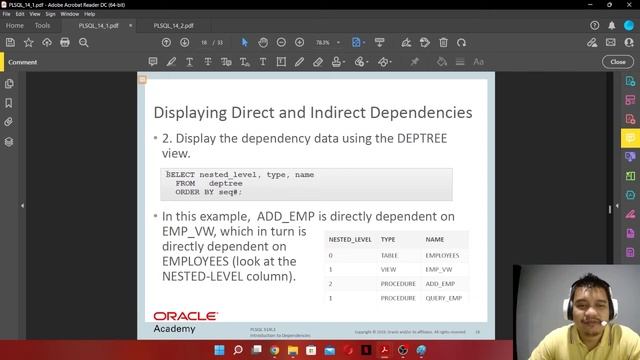
Task: Open the Tools tab
Action: 42,25
